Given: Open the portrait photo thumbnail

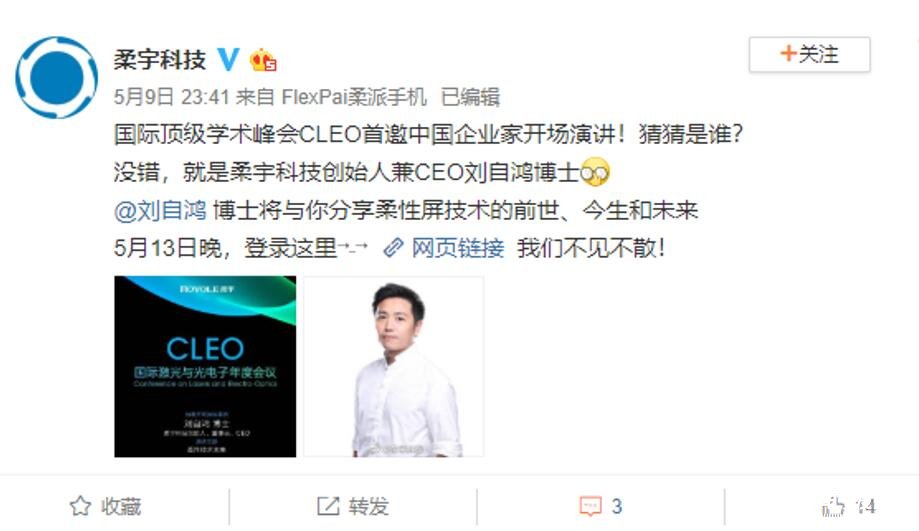Looking at the screenshot, I should [x=393, y=366].
